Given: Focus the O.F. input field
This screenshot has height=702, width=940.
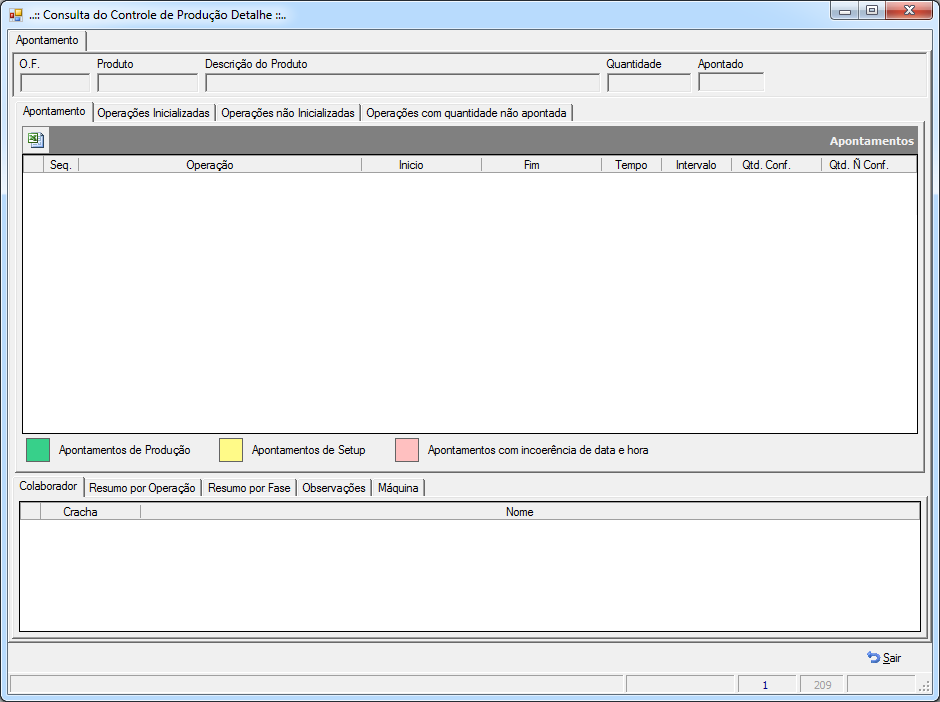Looking at the screenshot, I should pyautogui.click(x=55, y=83).
